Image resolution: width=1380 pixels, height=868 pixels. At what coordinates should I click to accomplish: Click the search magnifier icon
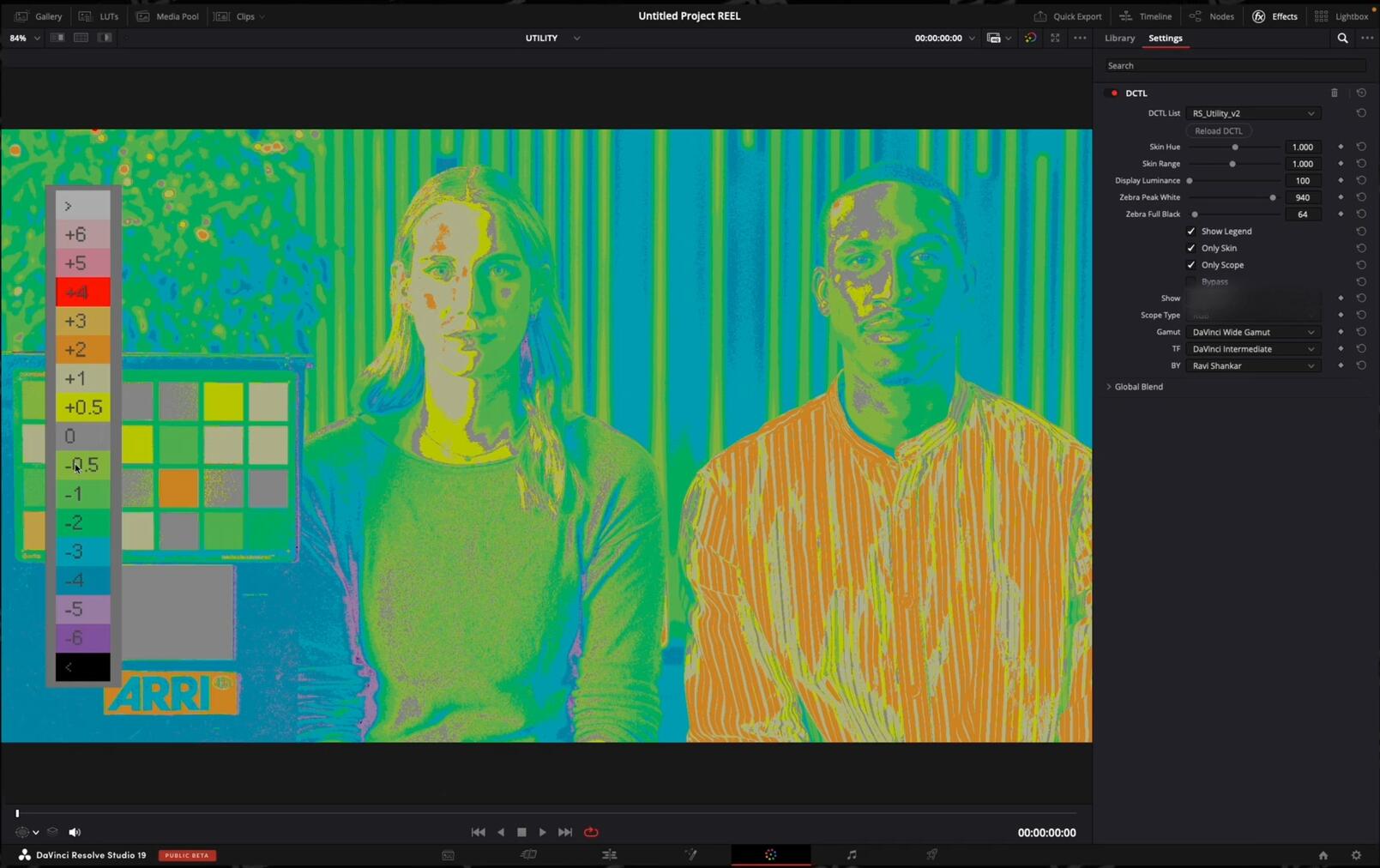(x=1342, y=39)
